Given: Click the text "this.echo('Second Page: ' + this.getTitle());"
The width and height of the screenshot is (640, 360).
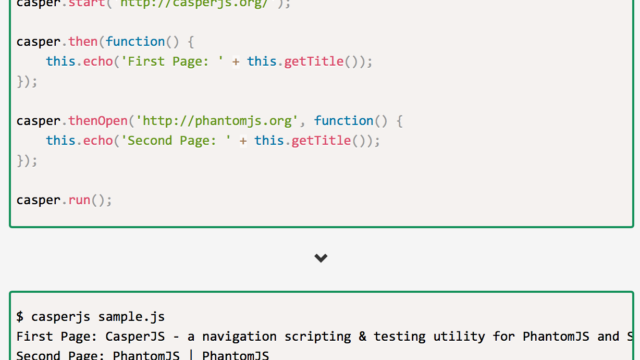Looking at the screenshot, I should coord(213,141).
